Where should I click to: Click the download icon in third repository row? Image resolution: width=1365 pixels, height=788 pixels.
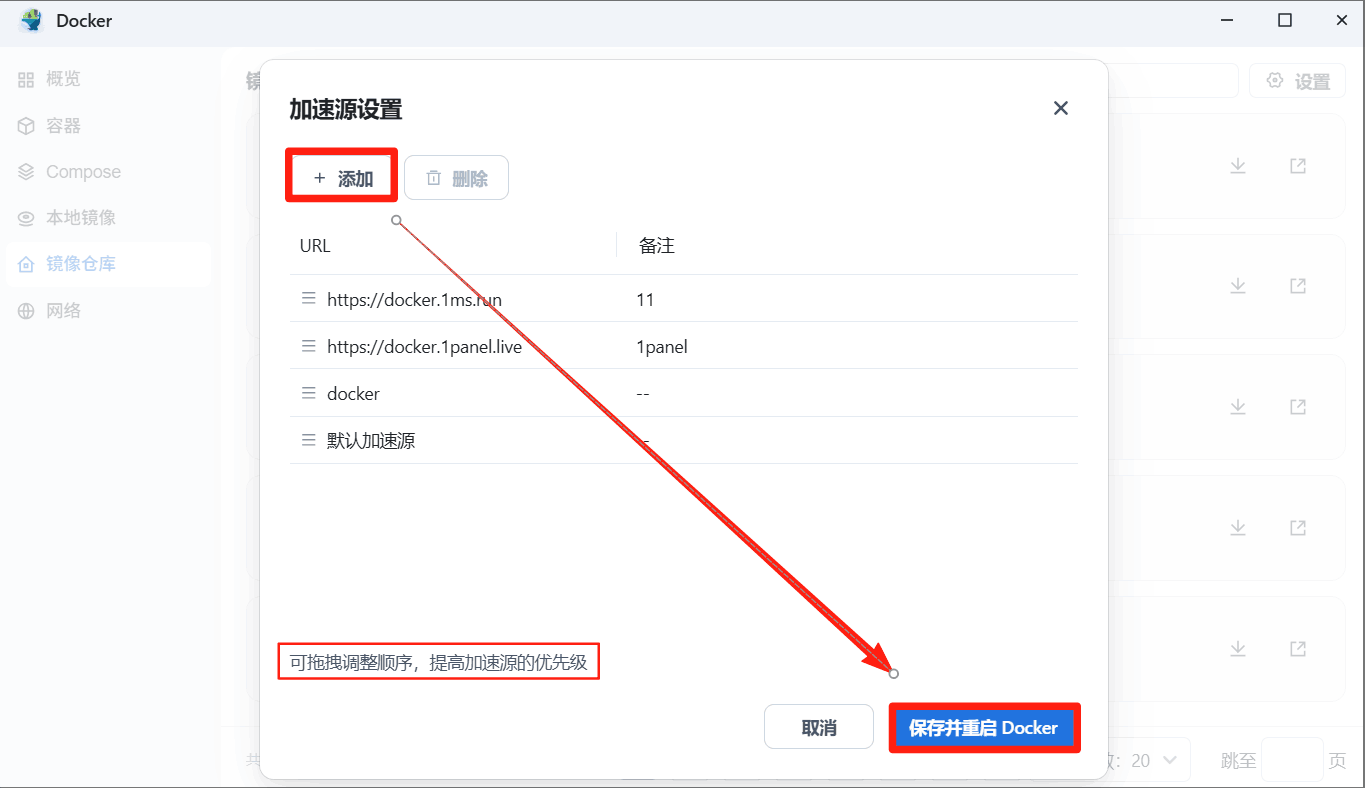click(1238, 407)
